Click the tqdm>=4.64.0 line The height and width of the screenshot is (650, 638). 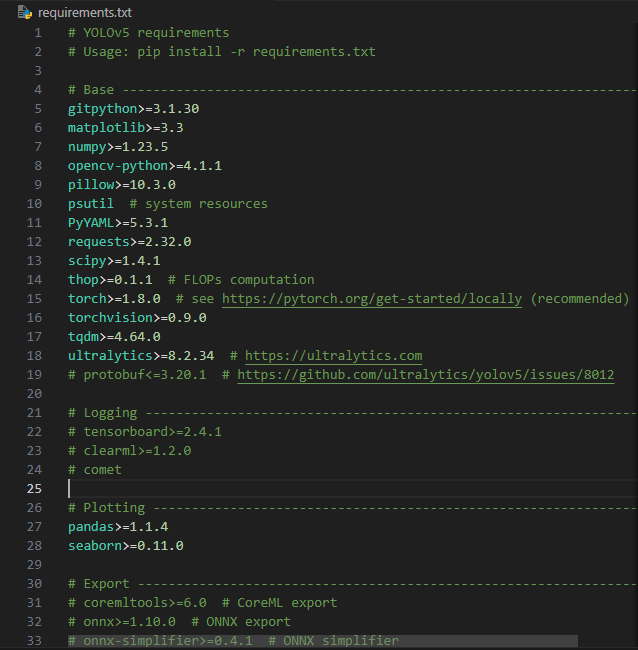click(x=114, y=337)
